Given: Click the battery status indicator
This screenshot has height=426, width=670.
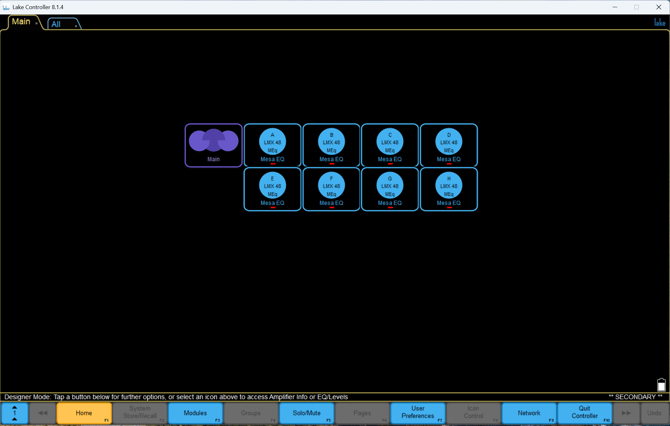Looking at the screenshot, I should tap(661, 385).
